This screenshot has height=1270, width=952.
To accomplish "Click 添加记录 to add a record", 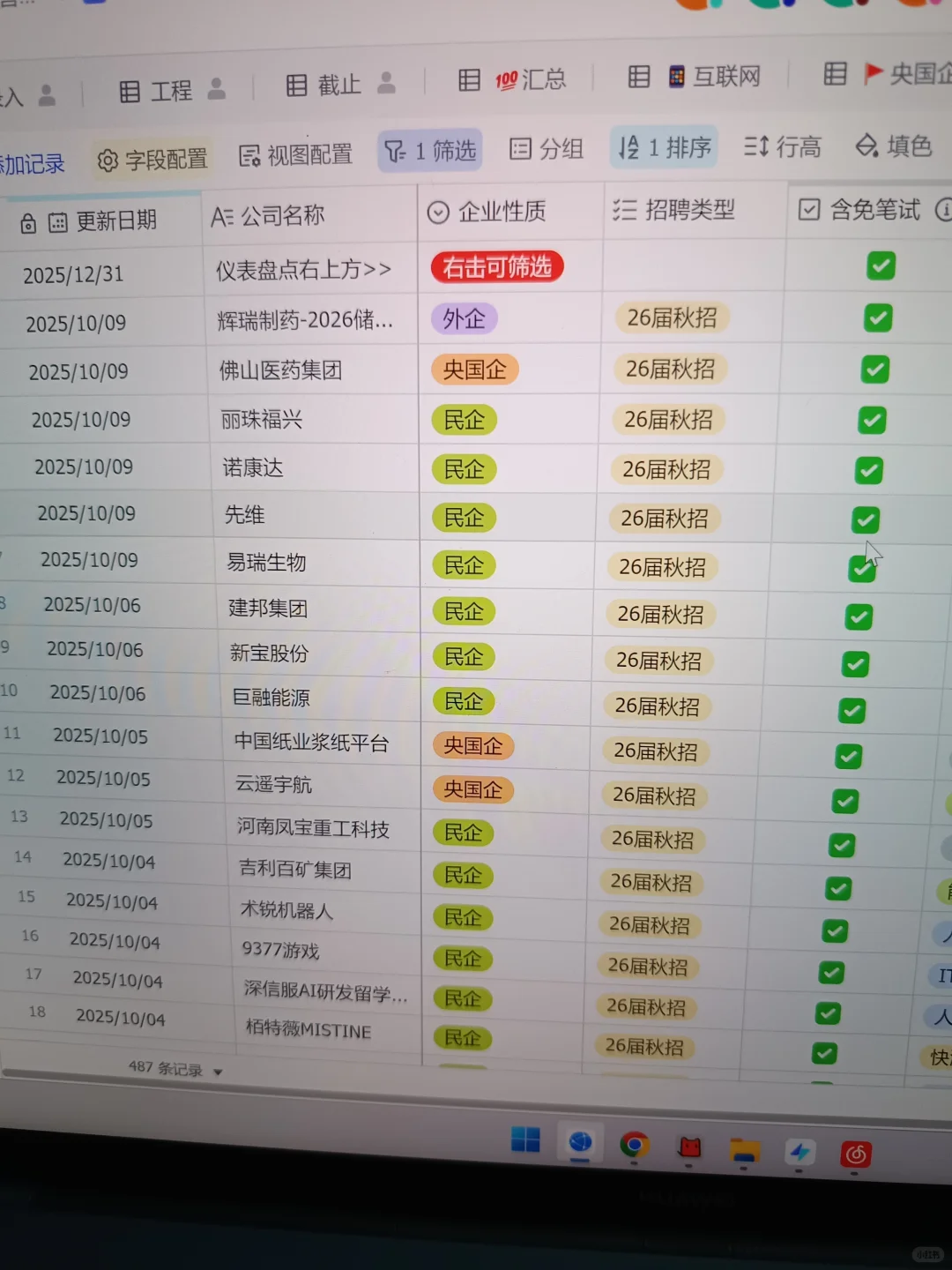I will [32, 164].
